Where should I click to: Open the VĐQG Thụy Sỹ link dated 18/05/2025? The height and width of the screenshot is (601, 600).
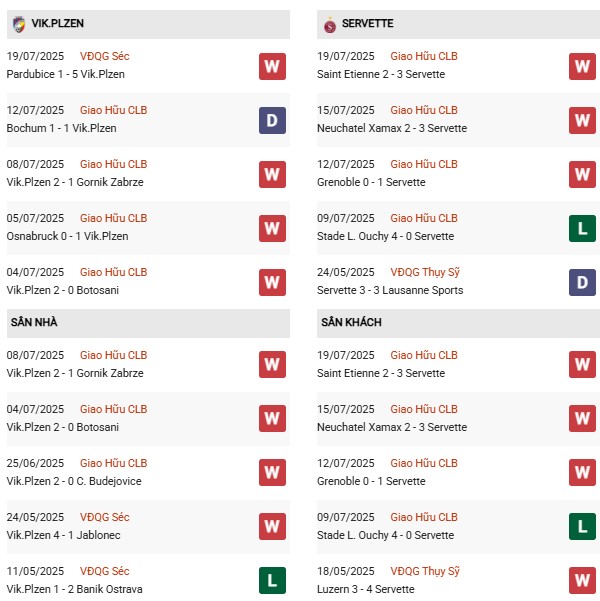425,571
